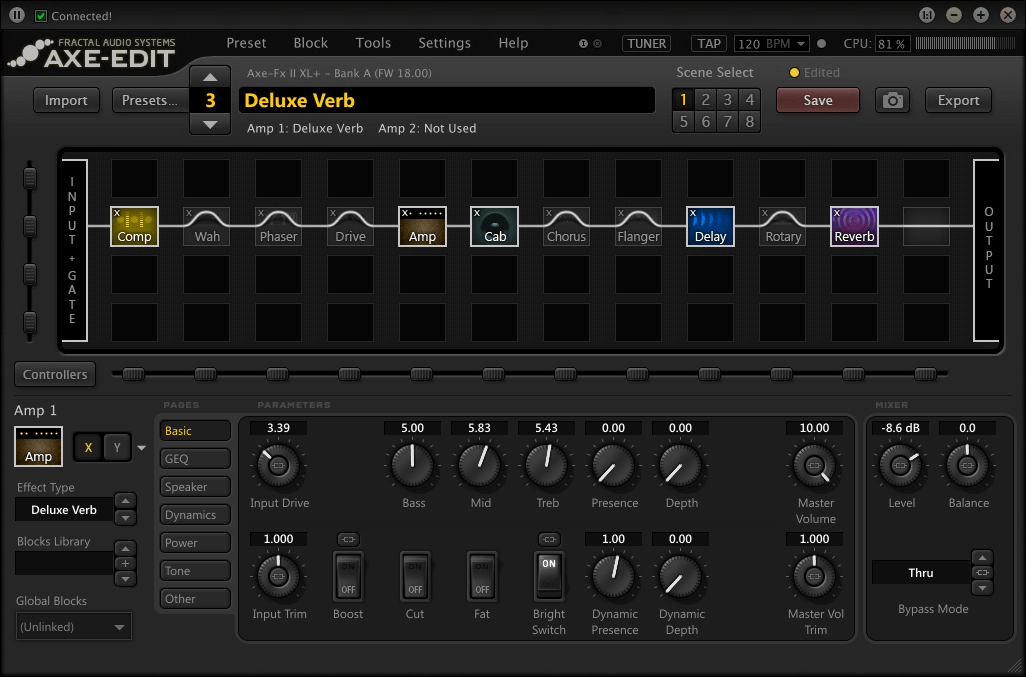Select the Cab block icon
Screen dimensions: 1026x677
coord(495,226)
